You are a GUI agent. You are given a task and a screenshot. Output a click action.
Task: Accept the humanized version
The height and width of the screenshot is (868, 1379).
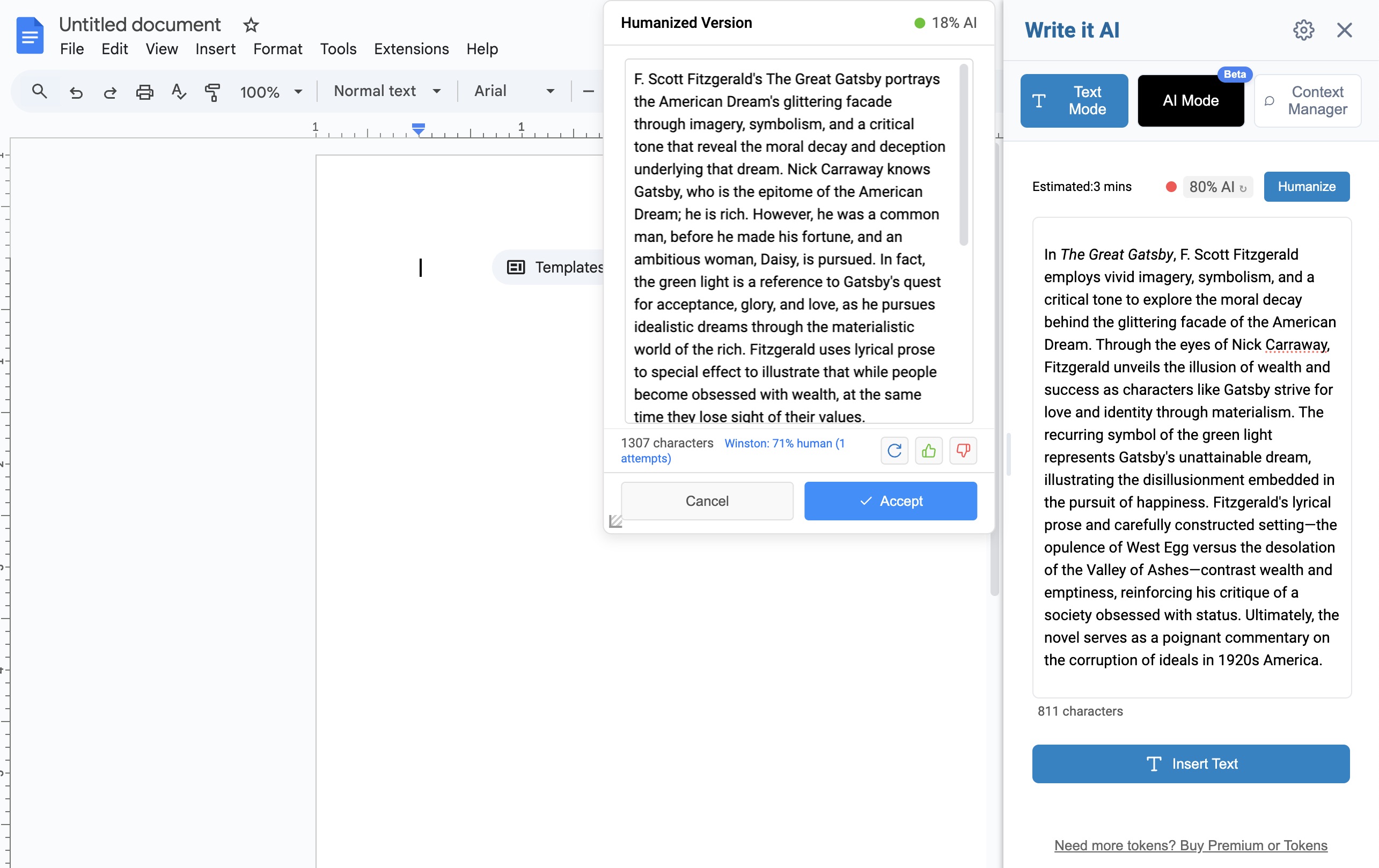891,501
